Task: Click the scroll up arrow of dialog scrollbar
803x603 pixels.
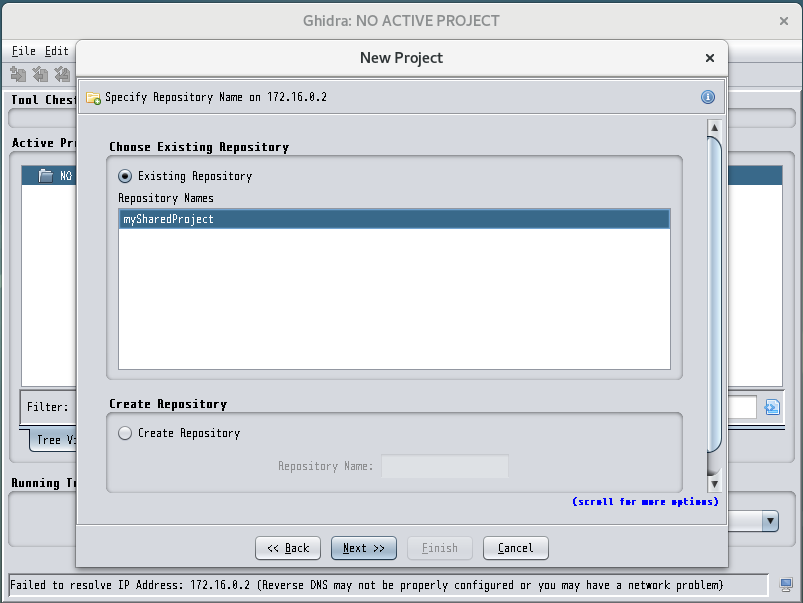Action: (714, 127)
